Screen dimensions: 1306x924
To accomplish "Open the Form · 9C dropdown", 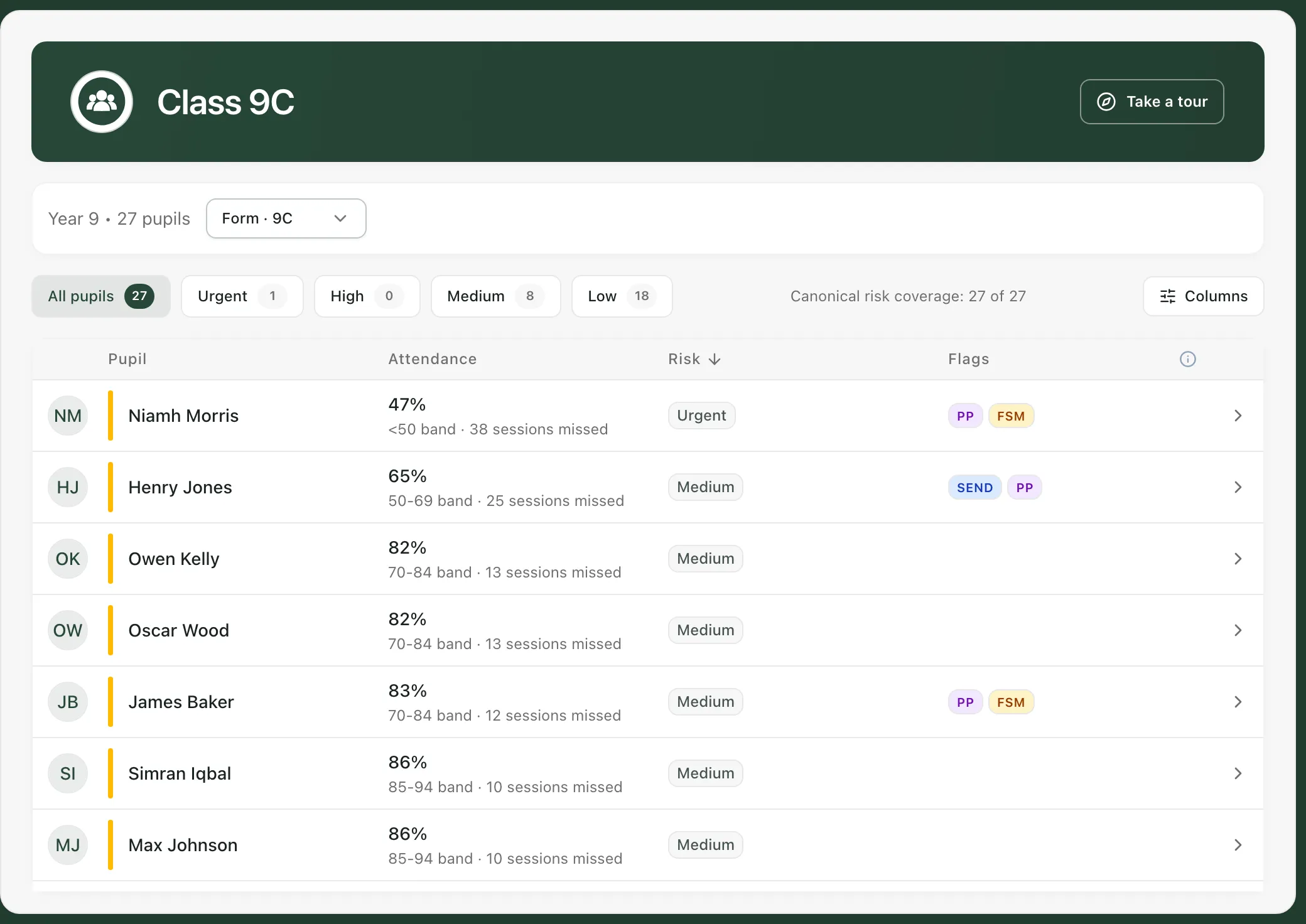I will (286, 218).
